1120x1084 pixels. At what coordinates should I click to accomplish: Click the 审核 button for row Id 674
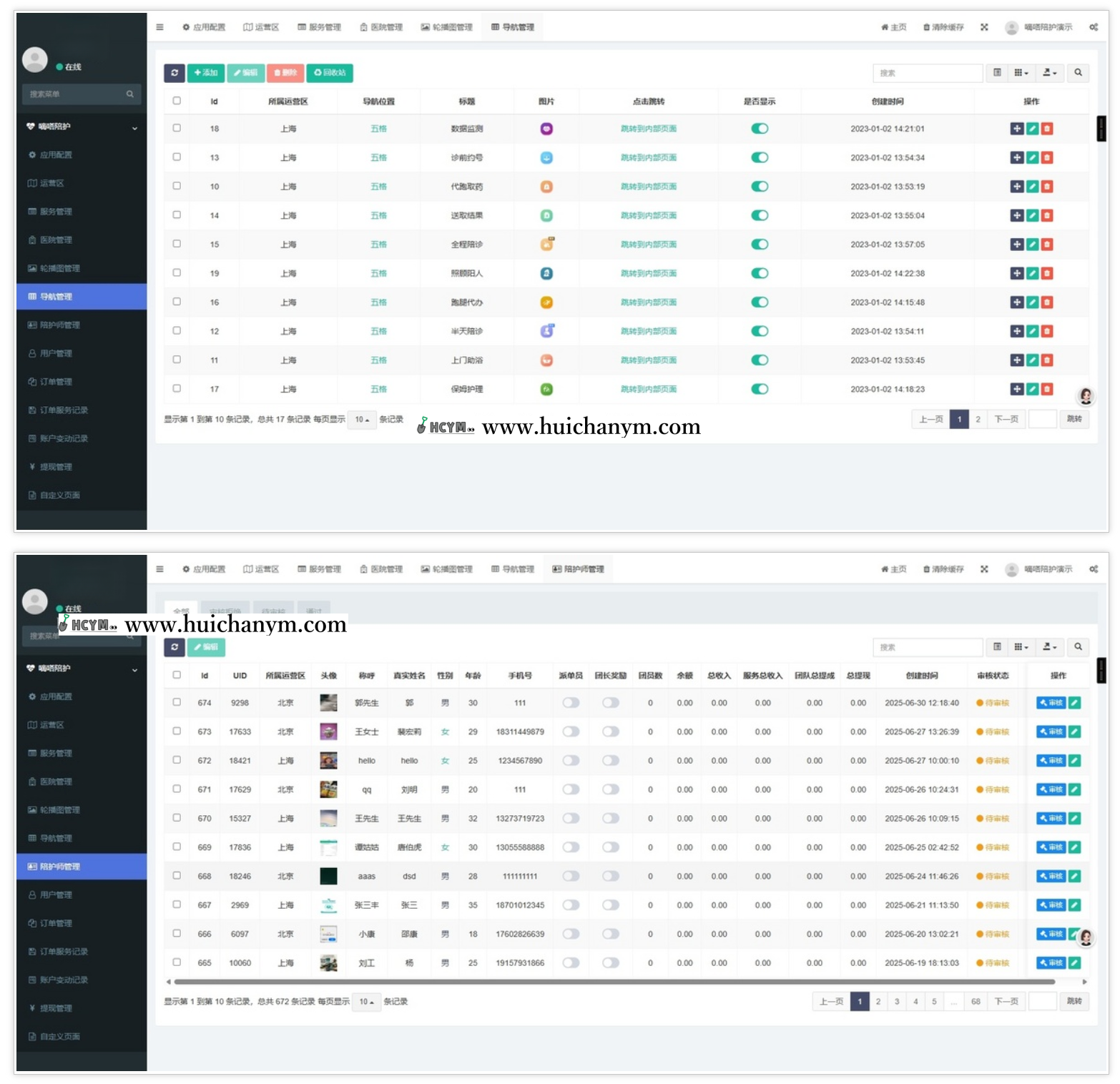(x=1051, y=703)
